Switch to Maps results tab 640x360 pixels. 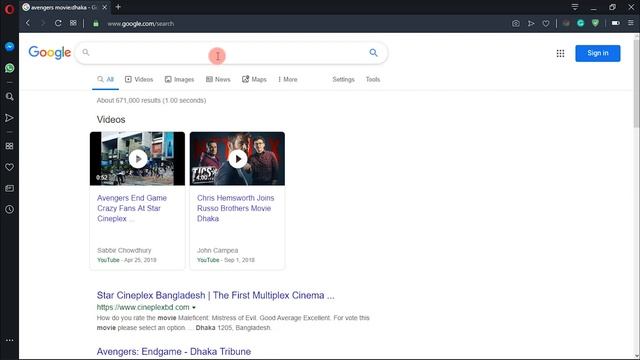(x=254, y=80)
